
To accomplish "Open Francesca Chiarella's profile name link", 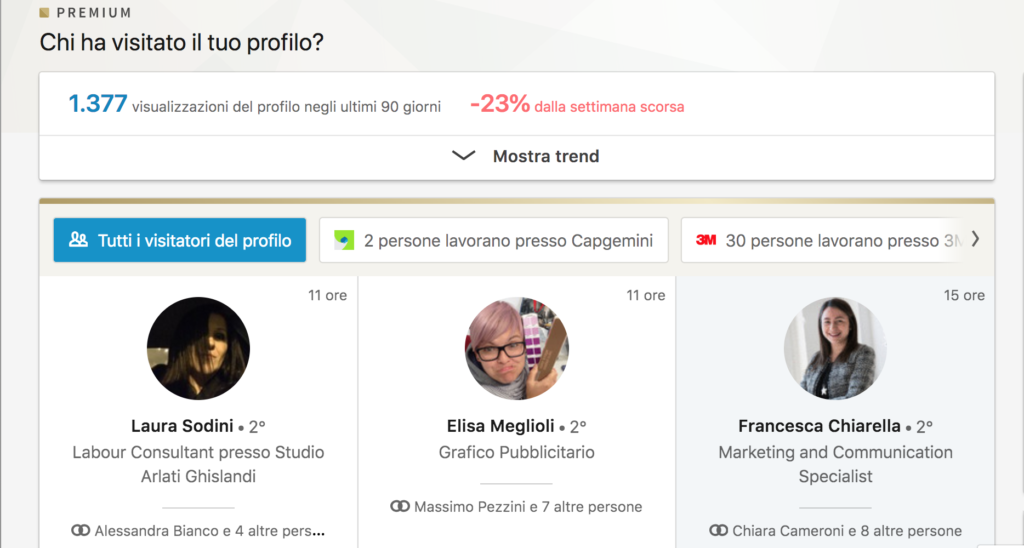I will pos(819,426).
